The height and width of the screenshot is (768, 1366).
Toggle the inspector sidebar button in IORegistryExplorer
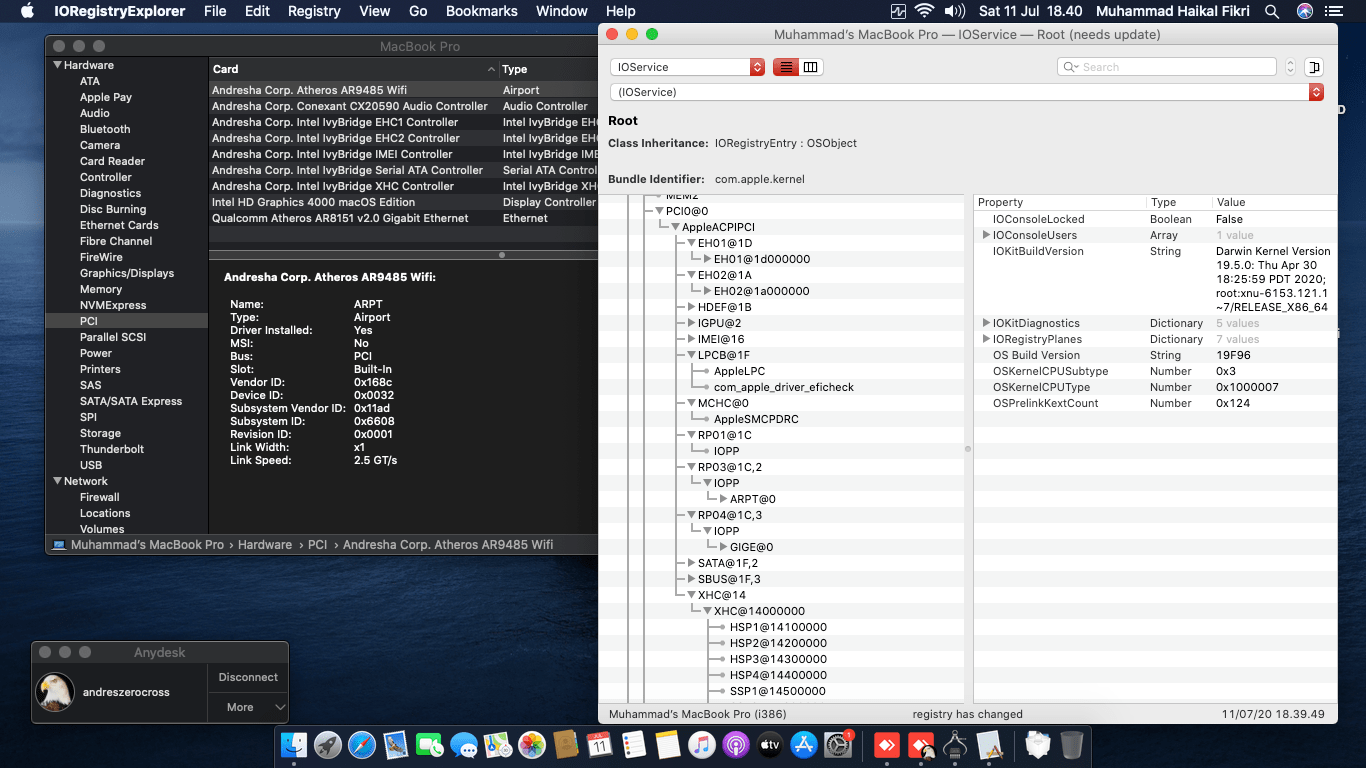pyautogui.click(x=1314, y=67)
